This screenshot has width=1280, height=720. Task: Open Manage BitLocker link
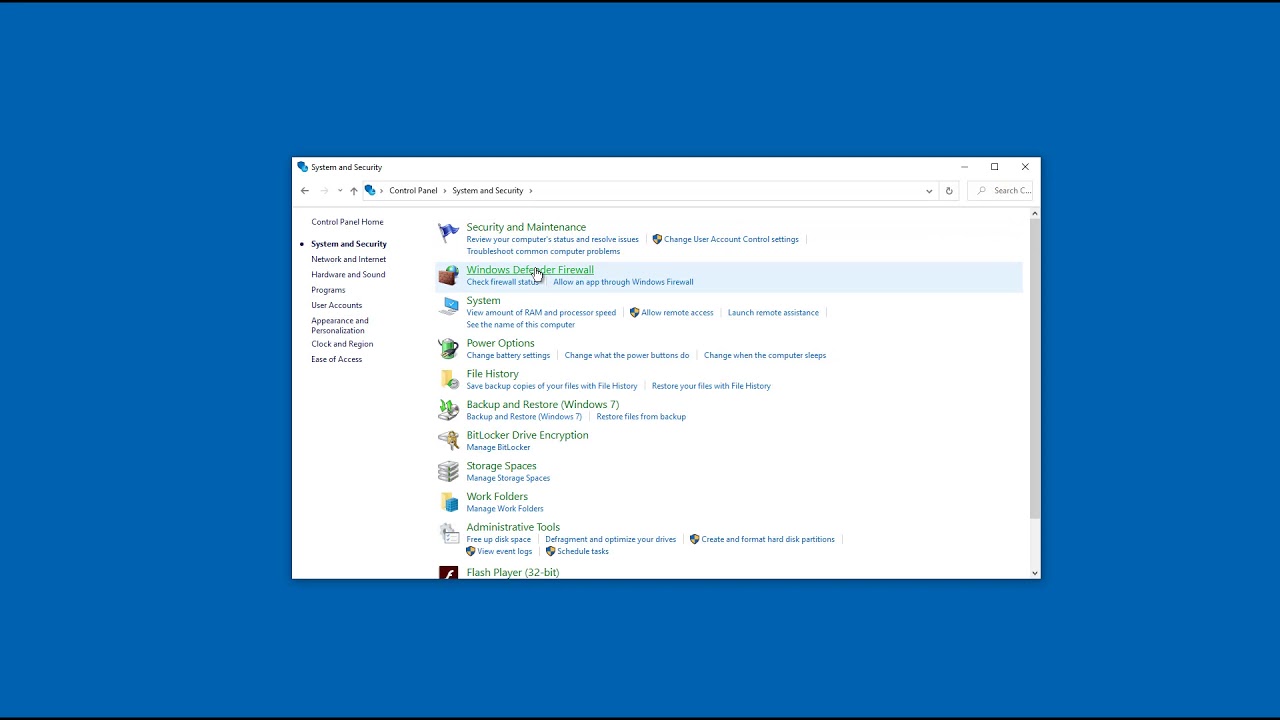[x=498, y=447]
